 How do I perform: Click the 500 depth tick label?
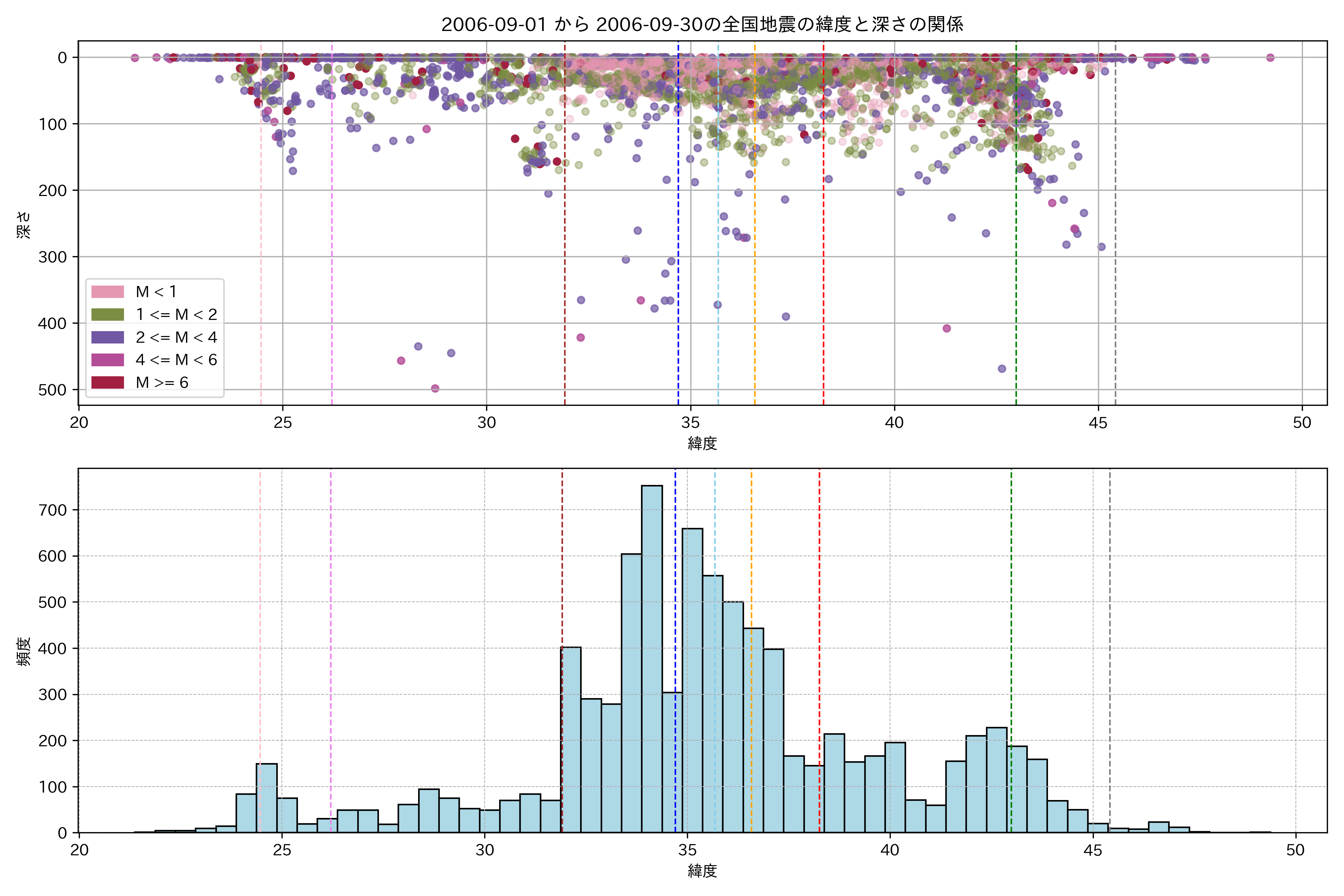[x=53, y=390]
